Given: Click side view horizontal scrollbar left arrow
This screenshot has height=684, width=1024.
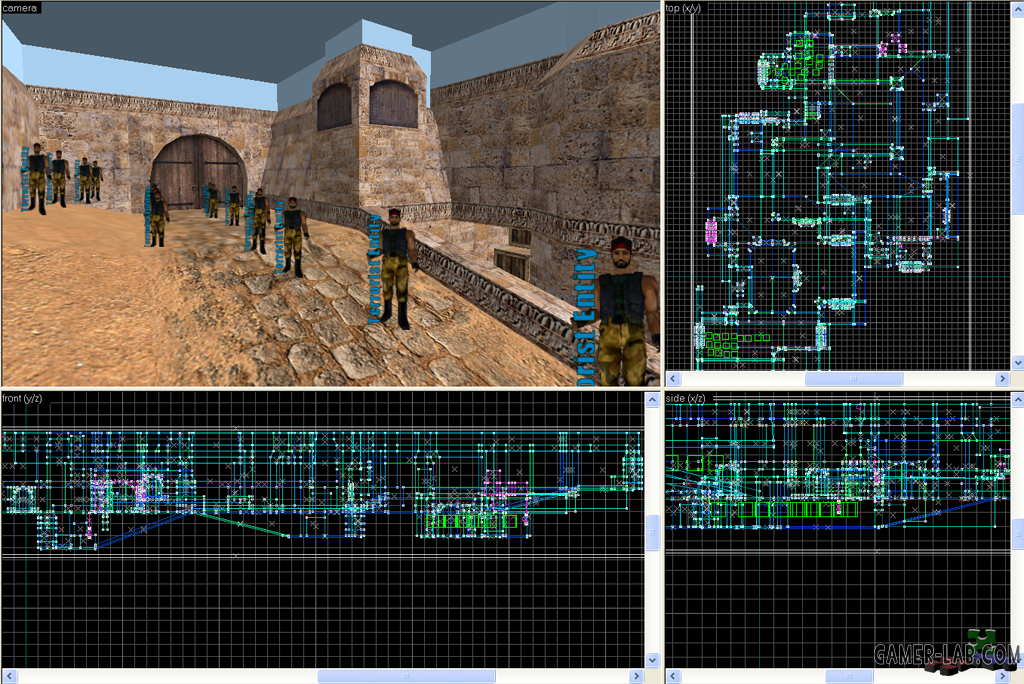Looking at the screenshot, I should (x=673, y=676).
